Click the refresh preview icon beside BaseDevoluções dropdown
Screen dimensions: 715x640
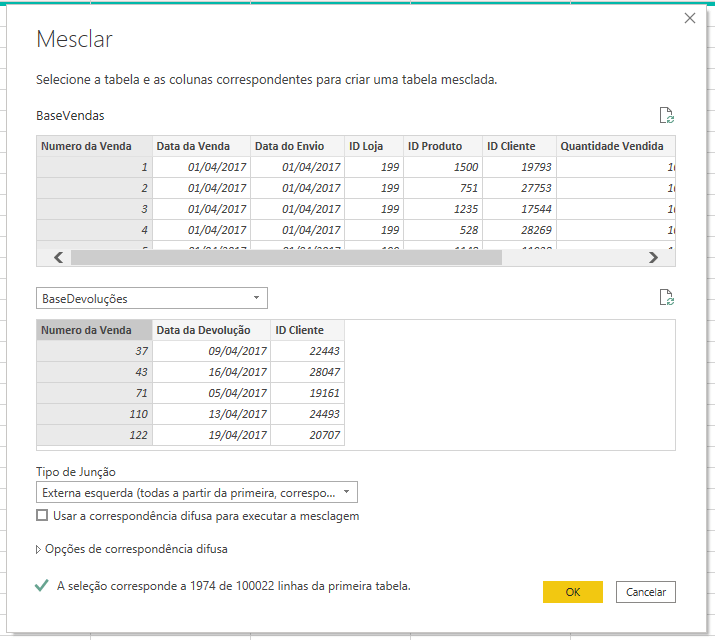pyautogui.click(x=667, y=297)
